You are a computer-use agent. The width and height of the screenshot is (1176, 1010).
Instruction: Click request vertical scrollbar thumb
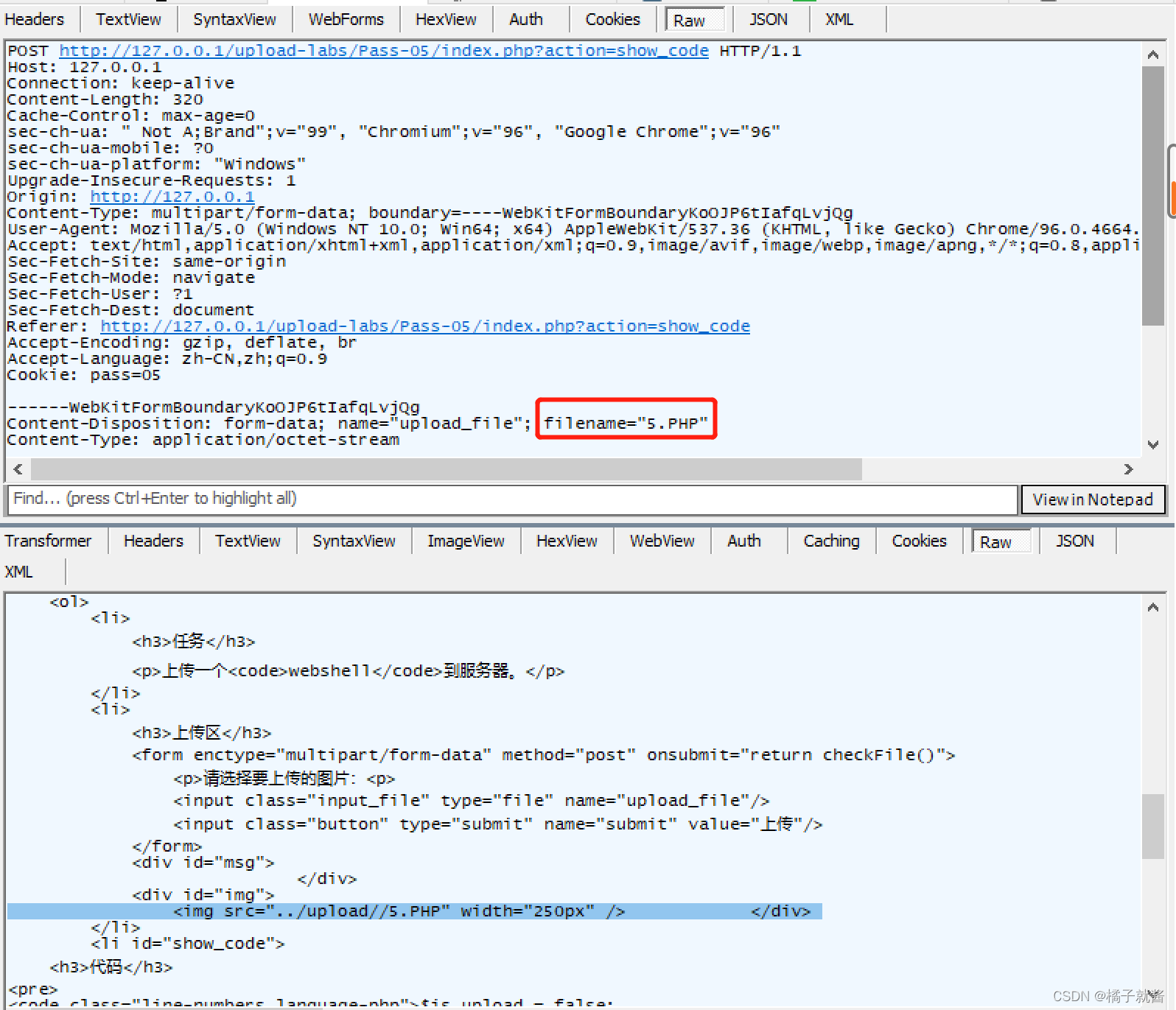pos(1153,196)
